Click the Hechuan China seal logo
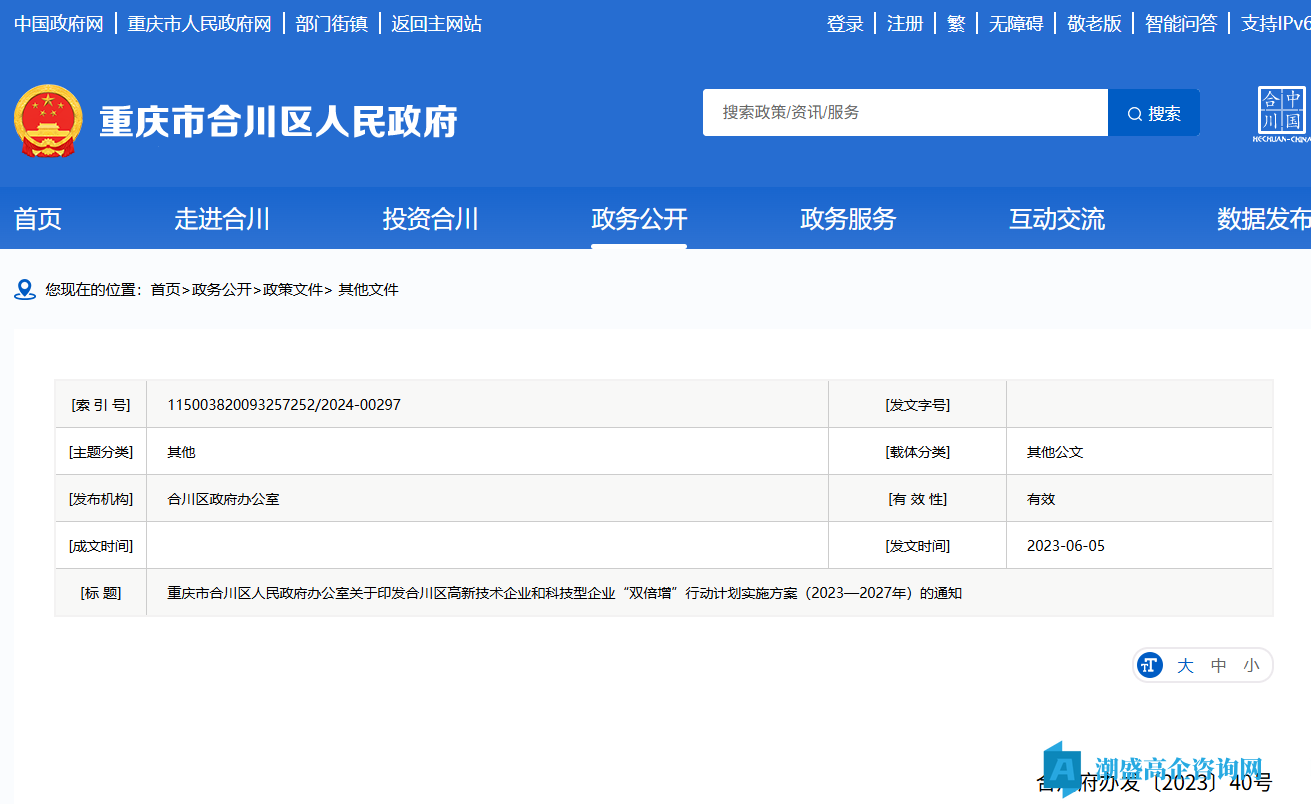The image size is (1311, 804). pos(1282,113)
